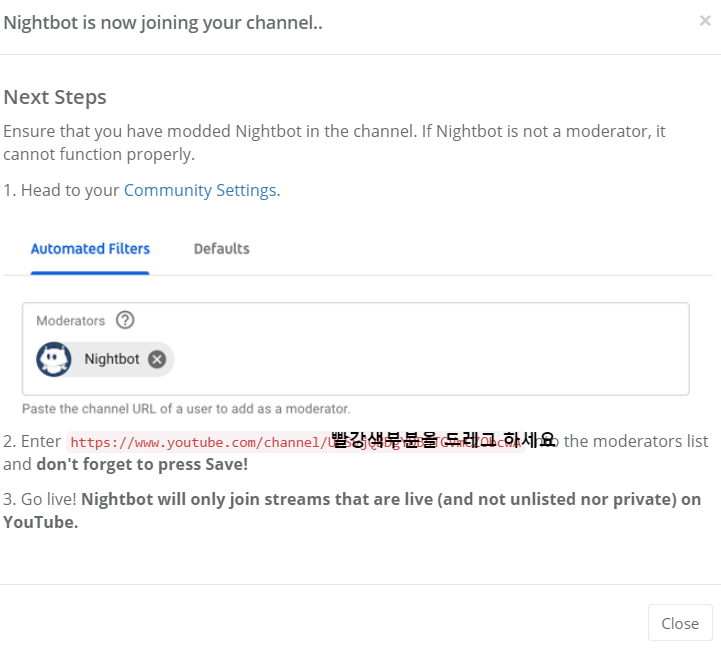This screenshot has width=721, height=652.
Task: Click the 'Moderators' field label
Action: coord(71,320)
